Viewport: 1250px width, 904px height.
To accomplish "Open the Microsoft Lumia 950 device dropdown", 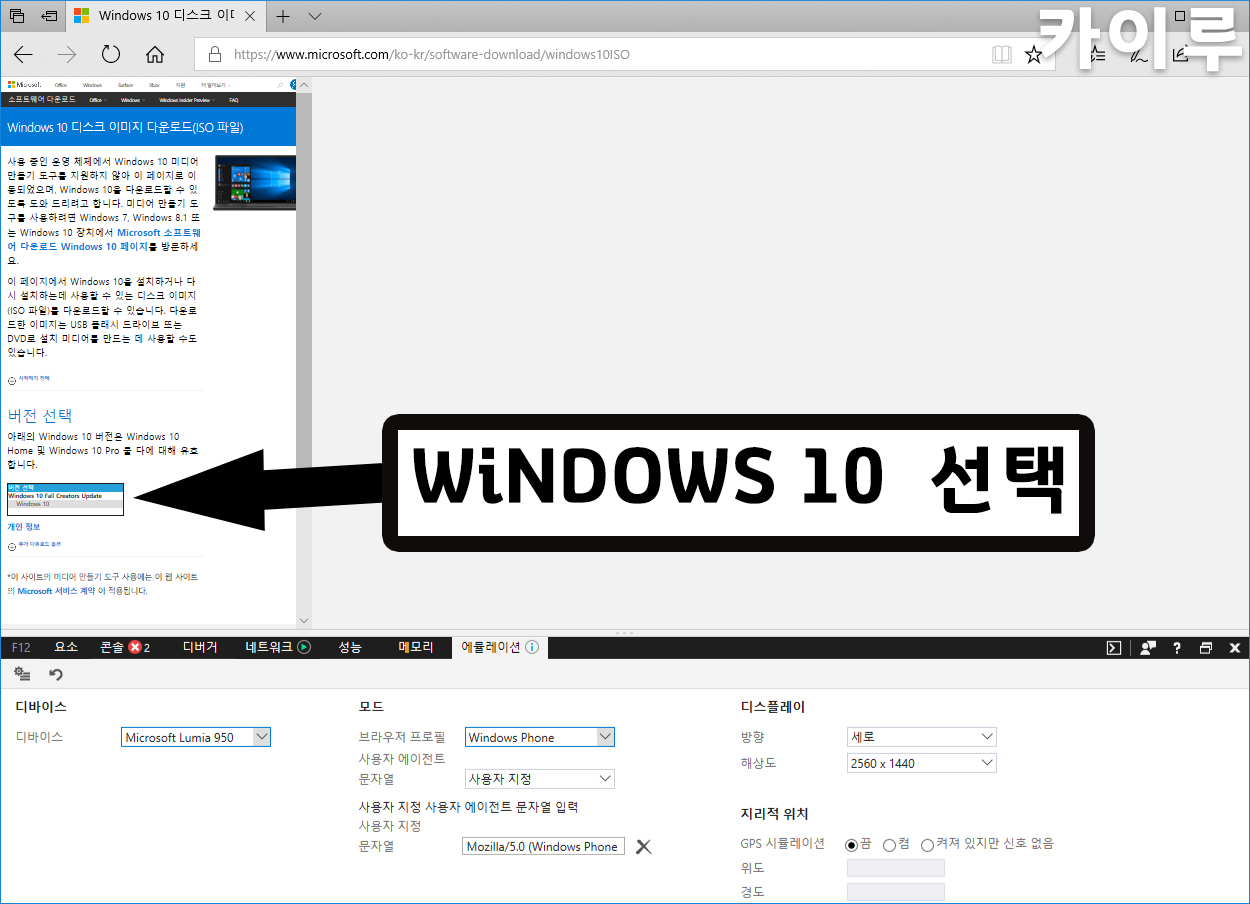I will (196, 737).
